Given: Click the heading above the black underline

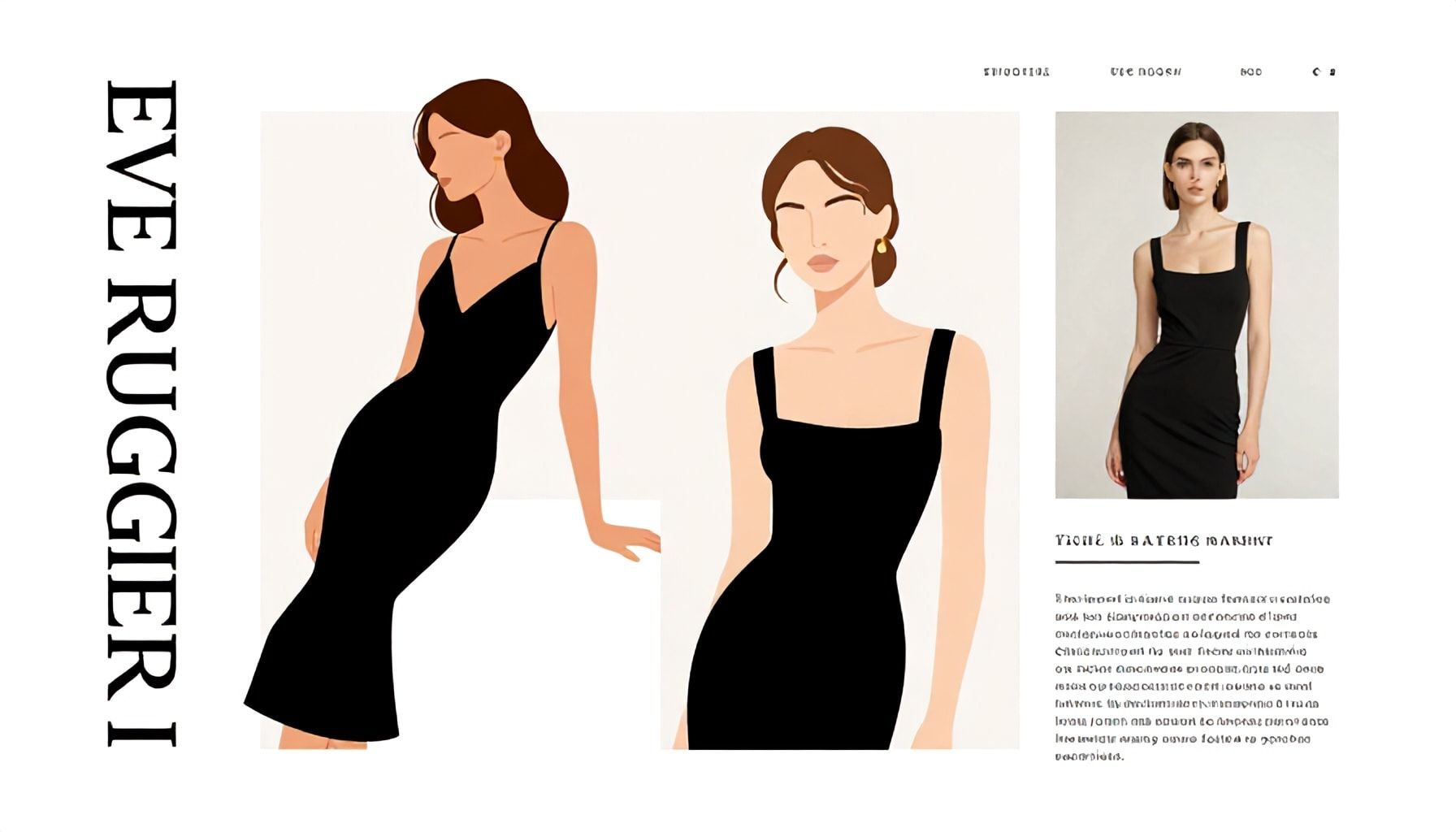Looking at the screenshot, I should pos(1163,541).
